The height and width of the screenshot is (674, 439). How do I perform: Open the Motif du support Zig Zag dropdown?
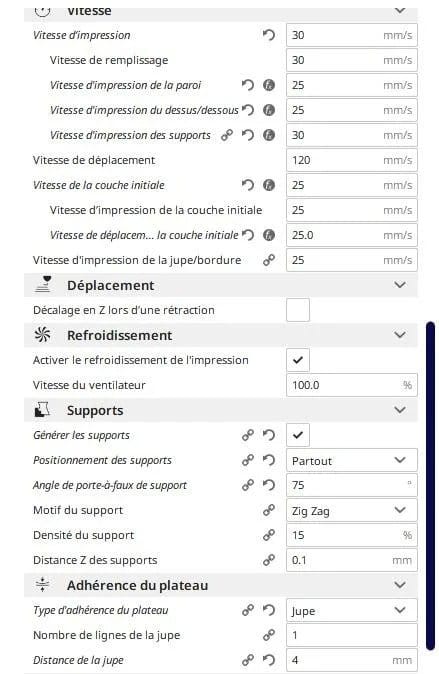pos(352,510)
